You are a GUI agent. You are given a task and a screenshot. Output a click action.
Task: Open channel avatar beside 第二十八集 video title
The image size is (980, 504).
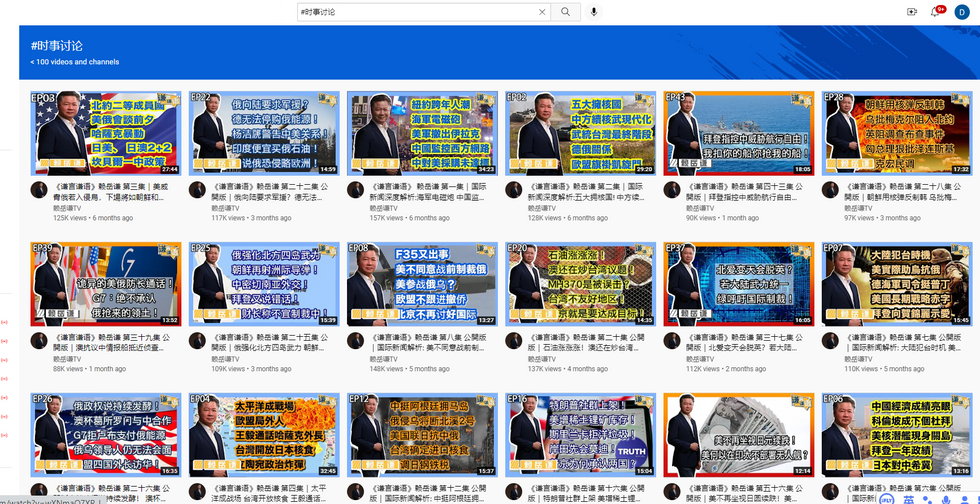(830, 190)
